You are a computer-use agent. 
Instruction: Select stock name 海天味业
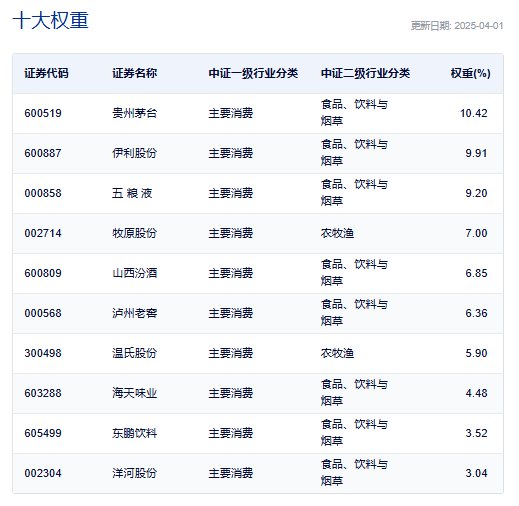(x=134, y=393)
